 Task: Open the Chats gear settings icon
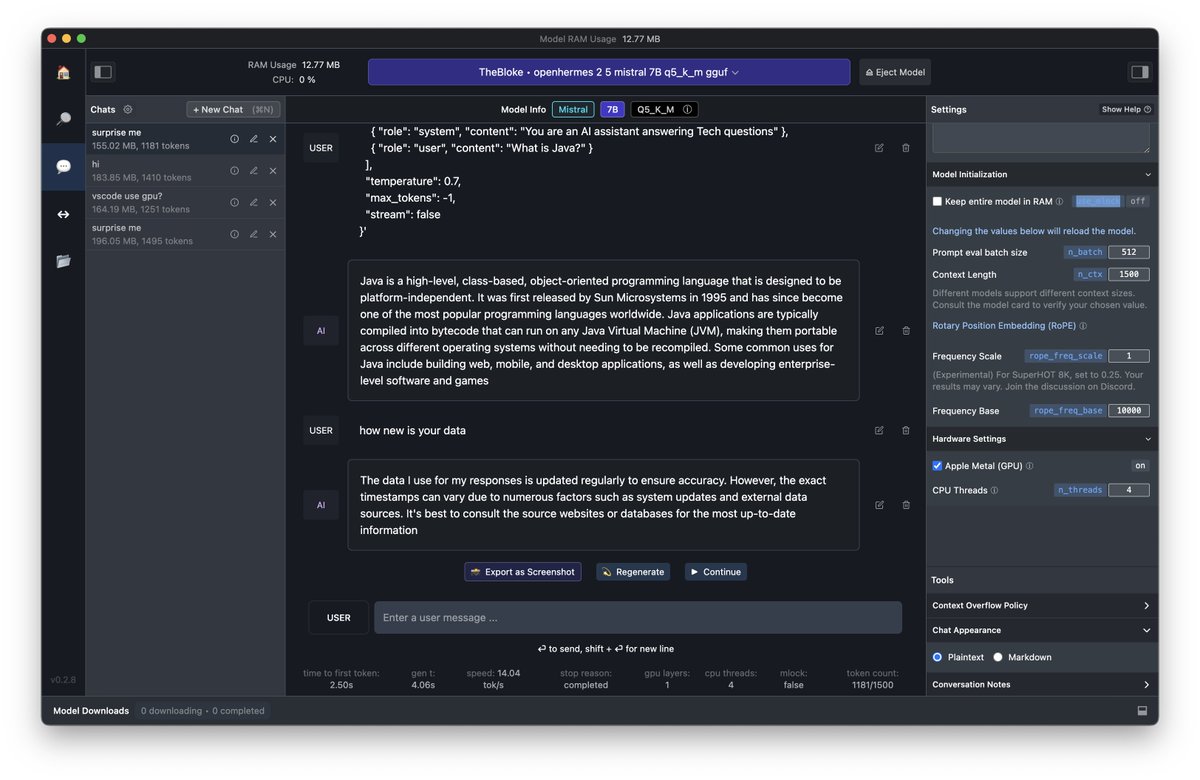[x=128, y=110]
